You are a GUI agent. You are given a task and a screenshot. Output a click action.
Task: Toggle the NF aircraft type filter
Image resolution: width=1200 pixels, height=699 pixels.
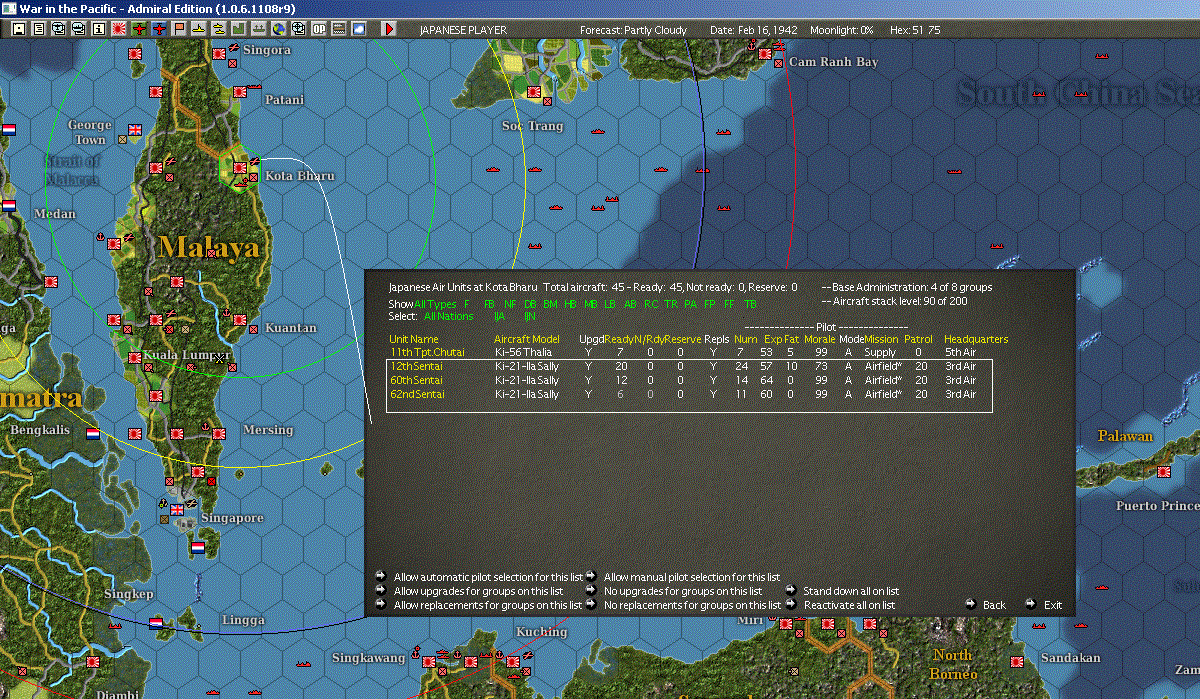[510, 304]
